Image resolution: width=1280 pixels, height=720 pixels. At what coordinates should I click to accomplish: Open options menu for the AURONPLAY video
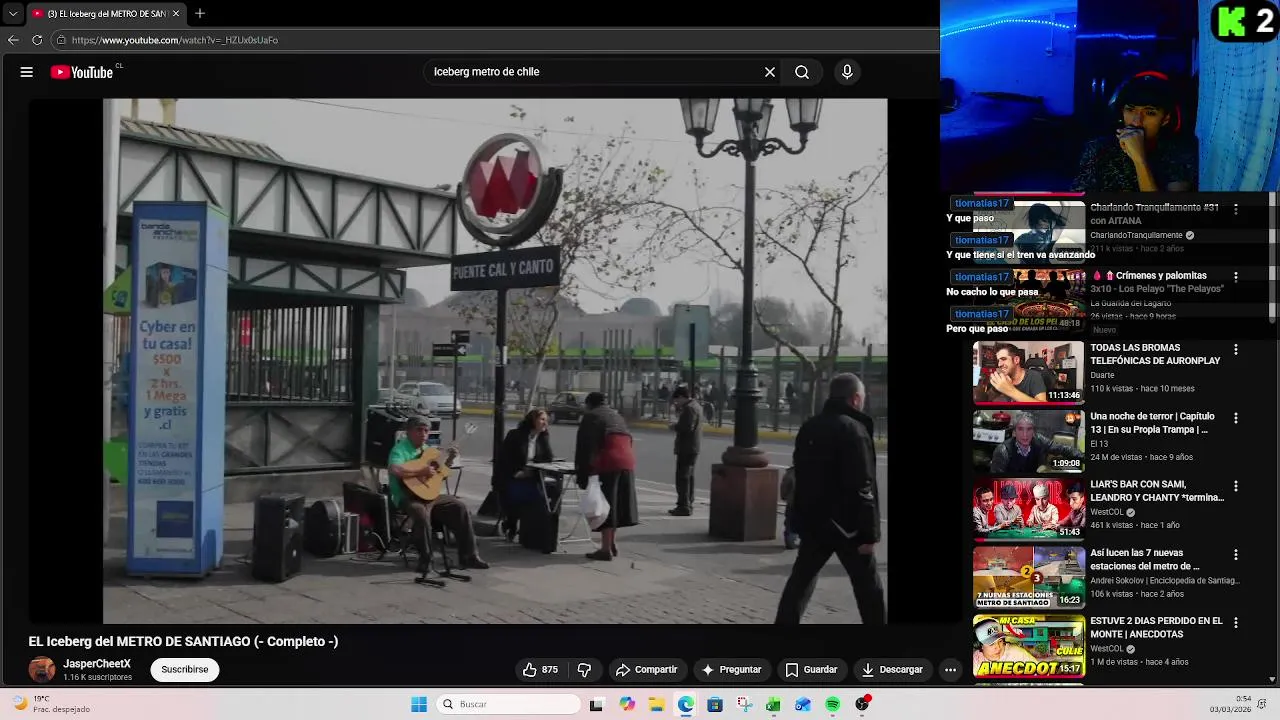pos(1236,350)
